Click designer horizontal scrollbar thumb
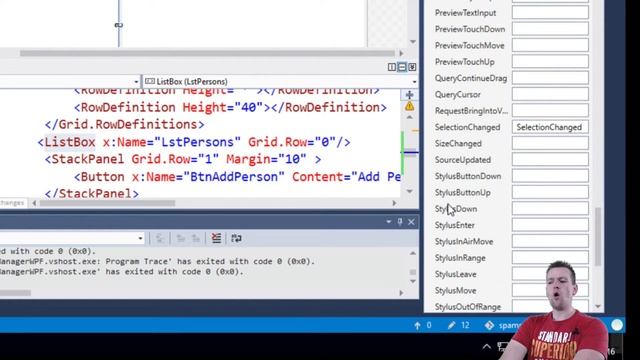The width and height of the screenshot is (640, 360). 207,53
